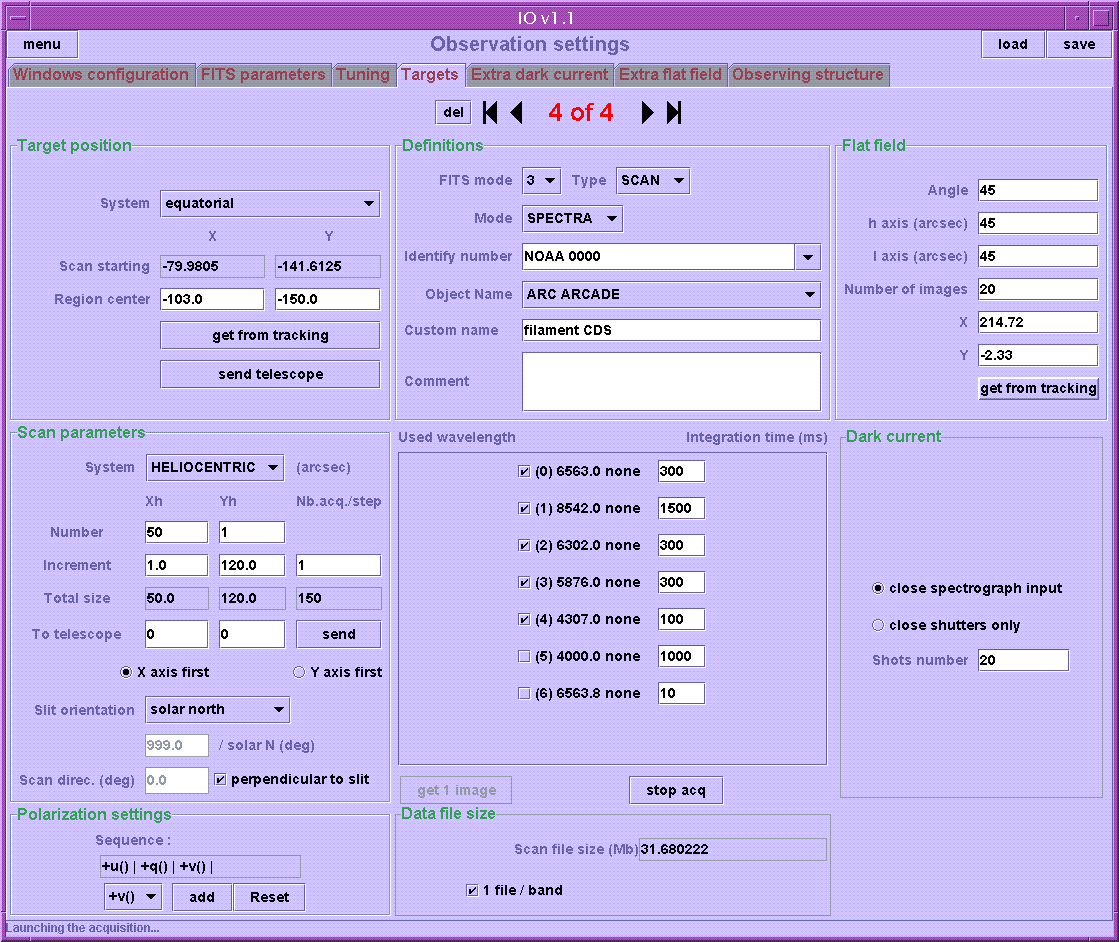The height and width of the screenshot is (942, 1119).
Task: Open the menu button at top left
Action: [42, 45]
